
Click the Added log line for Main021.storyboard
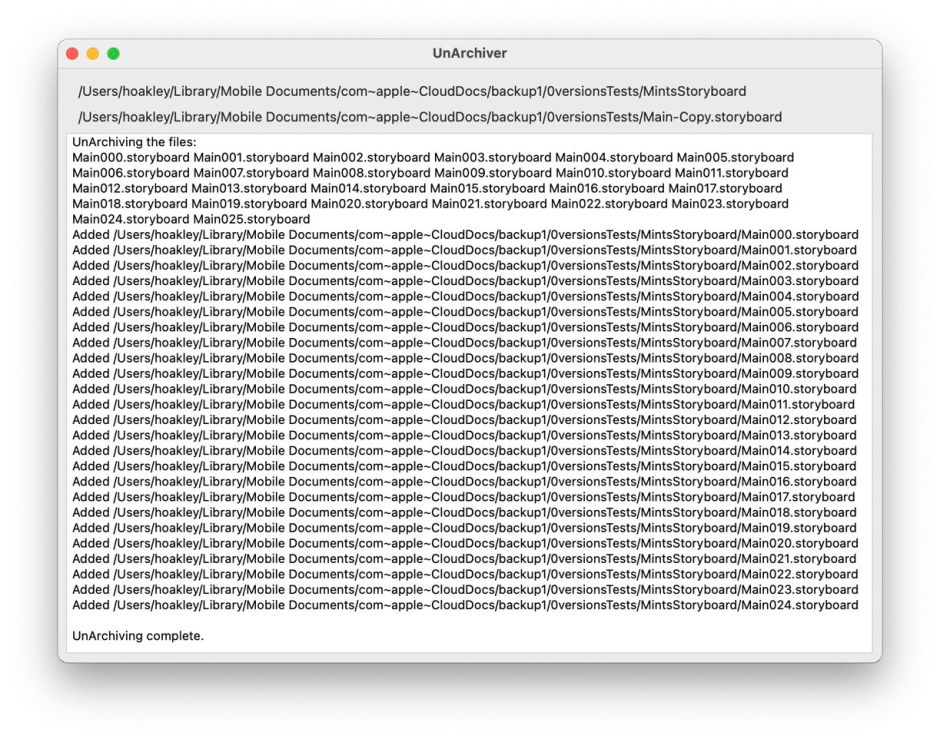pos(465,559)
